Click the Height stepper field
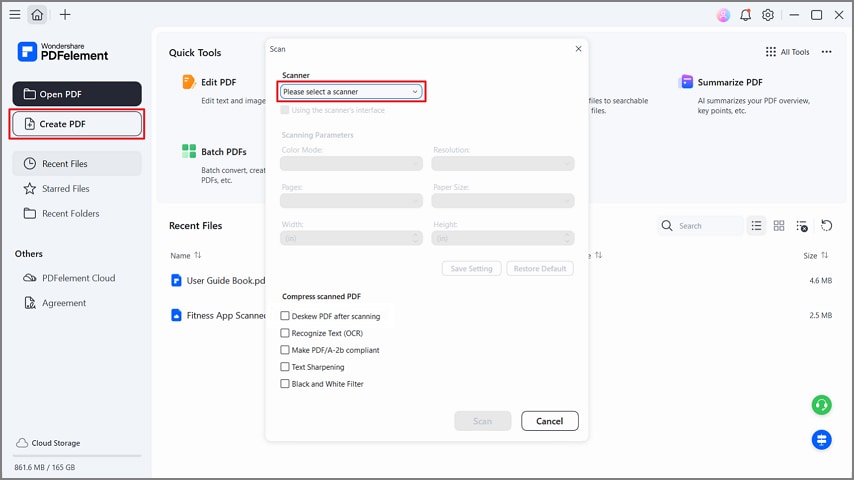The width and height of the screenshot is (854, 480). click(503, 238)
